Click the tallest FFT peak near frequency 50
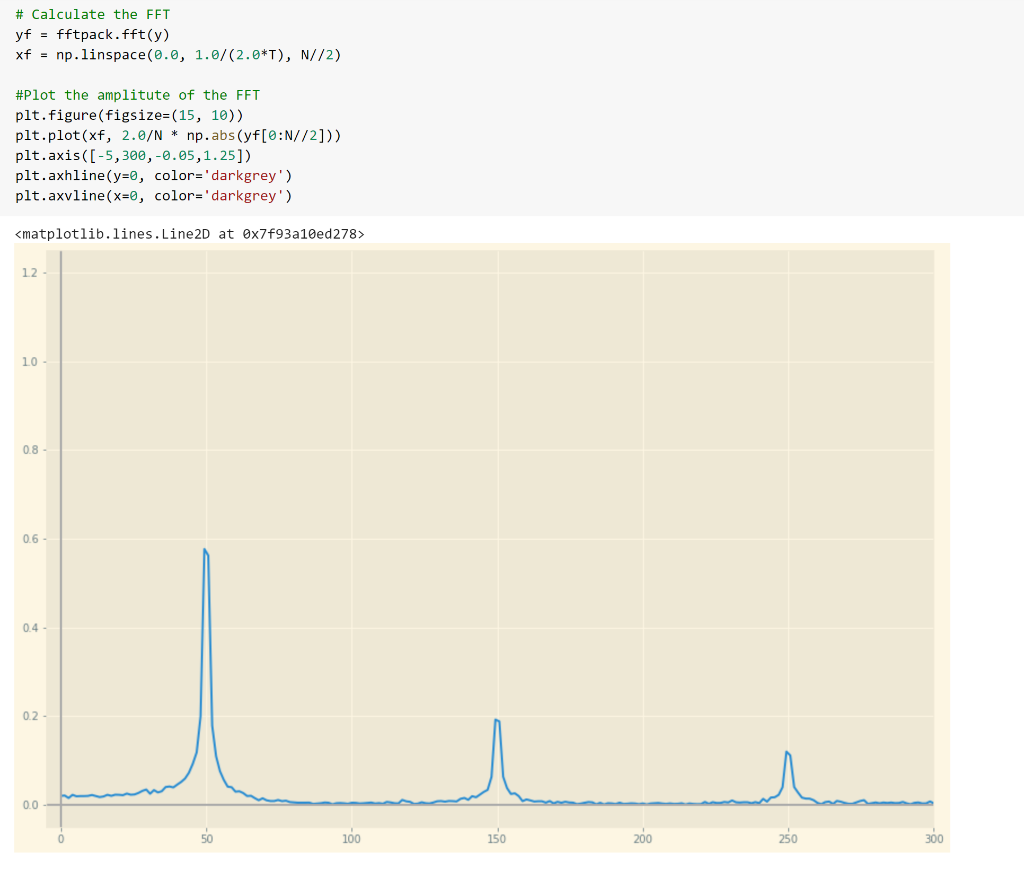The width and height of the screenshot is (1024, 887). pyautogui.click(x=206, y=550)
